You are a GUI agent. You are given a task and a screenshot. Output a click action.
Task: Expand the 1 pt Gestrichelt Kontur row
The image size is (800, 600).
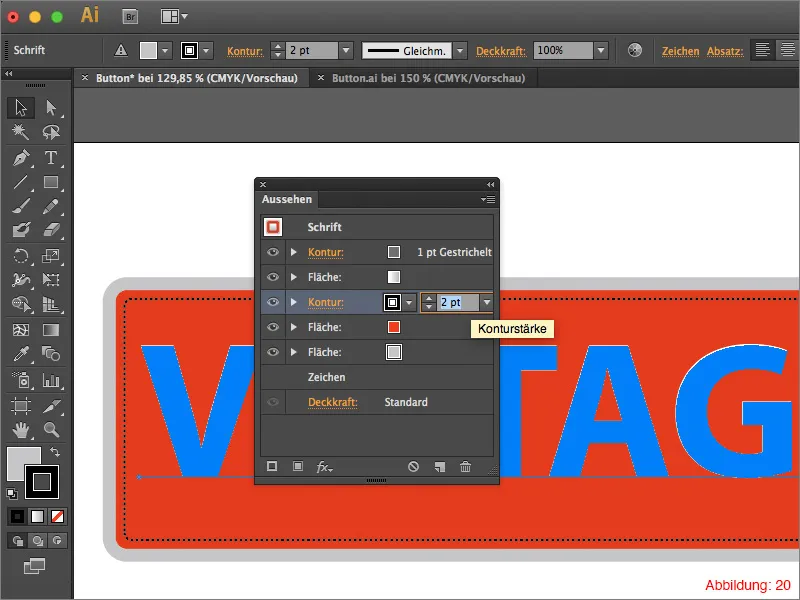click(293, 252)
